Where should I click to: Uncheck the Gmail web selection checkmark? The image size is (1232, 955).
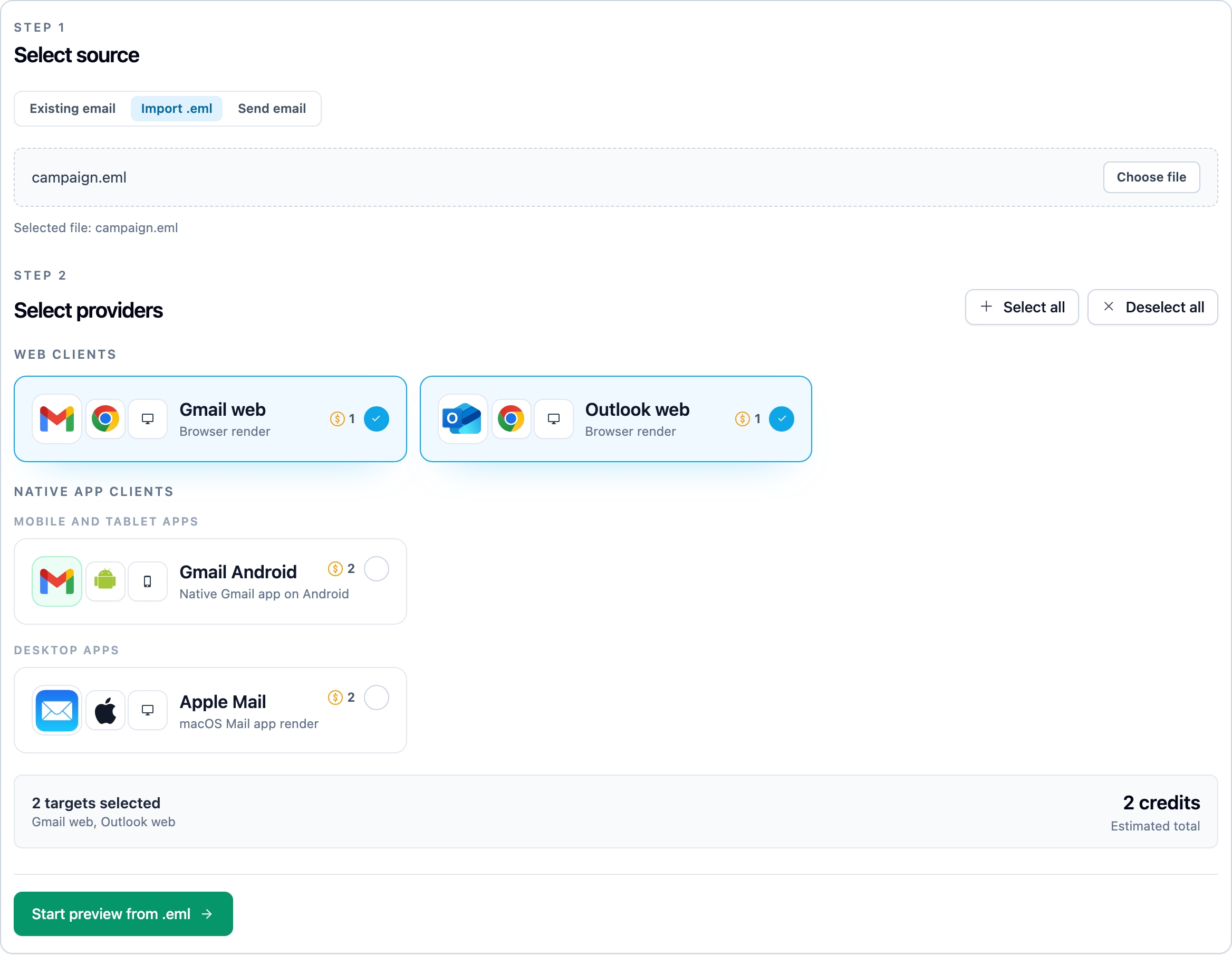[x=376, y=419]
